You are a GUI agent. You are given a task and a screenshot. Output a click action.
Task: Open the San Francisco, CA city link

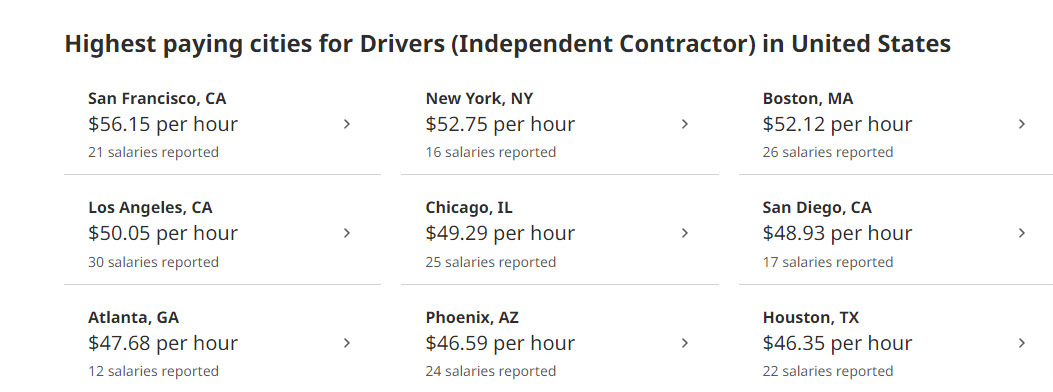(157, 99)
